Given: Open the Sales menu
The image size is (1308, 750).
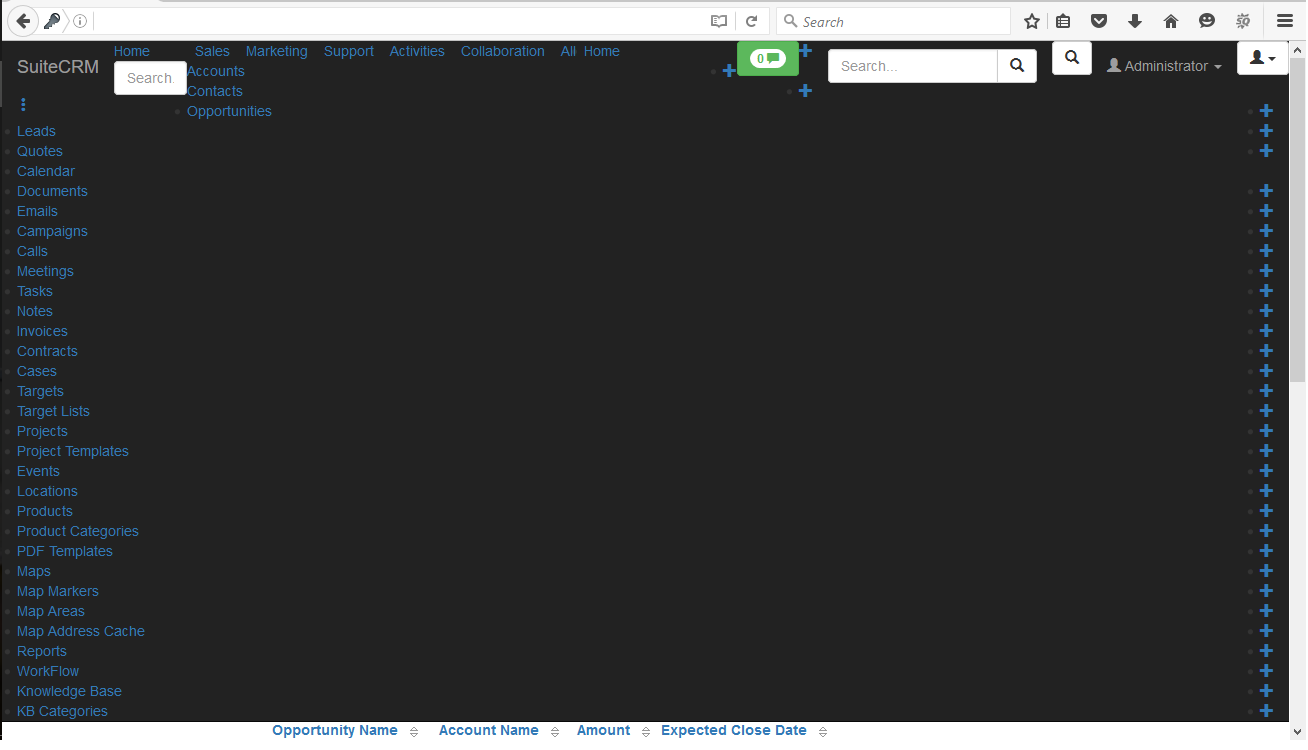Looking at the screenshot, I should [x=212, y=51].
